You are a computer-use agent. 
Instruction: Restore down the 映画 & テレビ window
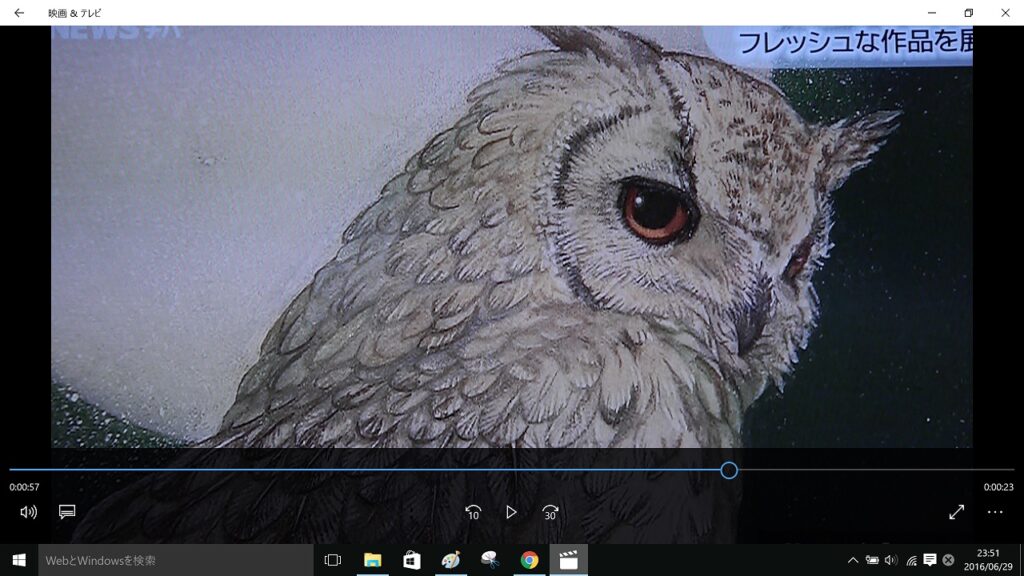(x=968, y=12)
